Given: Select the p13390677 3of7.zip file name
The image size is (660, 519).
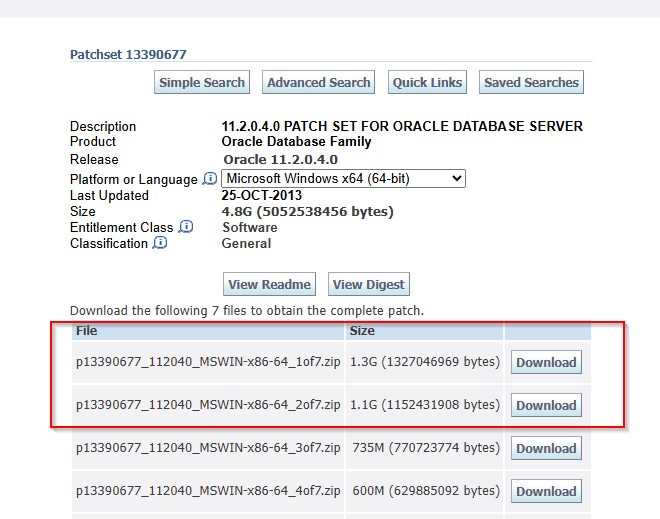Looking at the screenshot, I should click(x=208, y=448).
